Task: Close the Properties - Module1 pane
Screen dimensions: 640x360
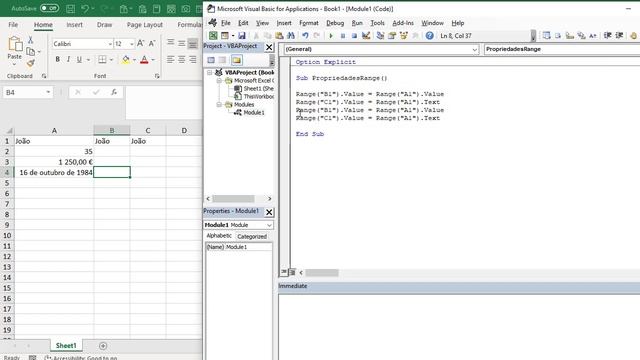Action: 269,212
